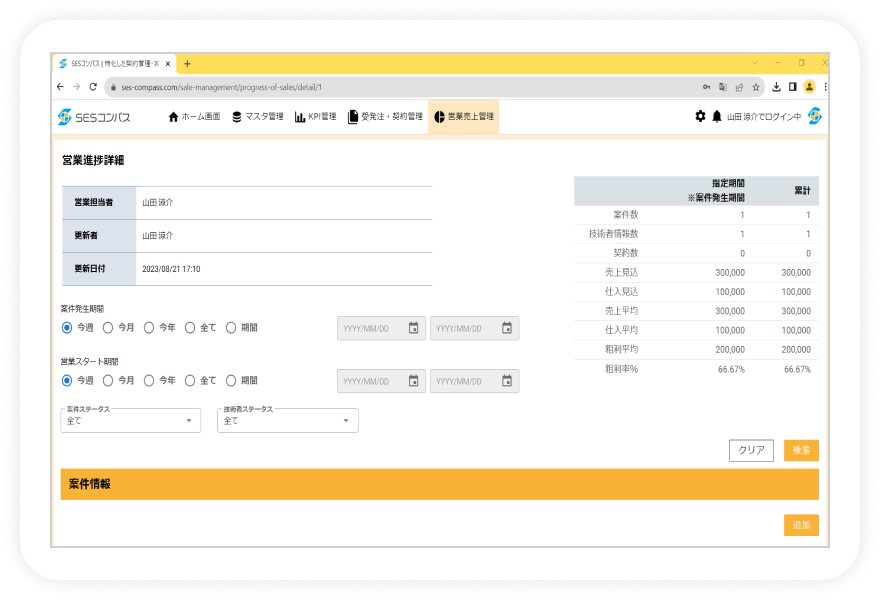Select 全て for 営業スタート期間
Image resolution: width=880 pixels, height=600 pixels.
point(190,381)
